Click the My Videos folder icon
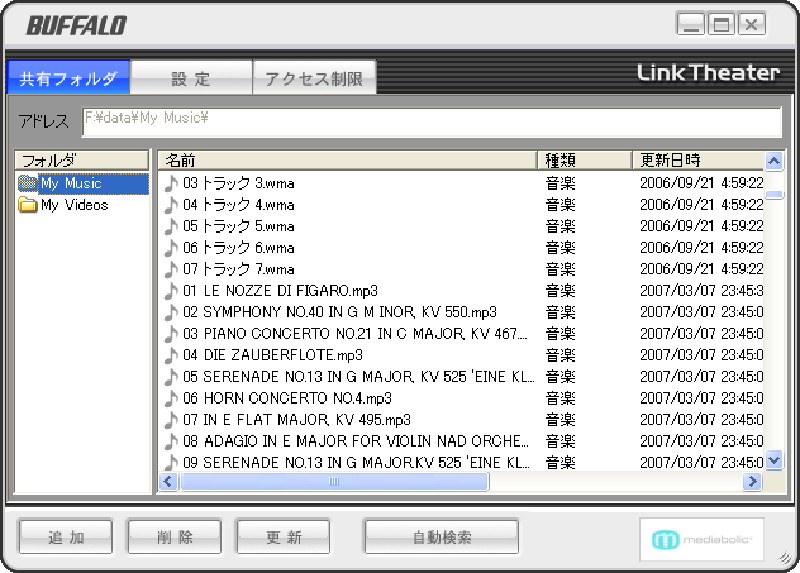 tap(28, 205)
